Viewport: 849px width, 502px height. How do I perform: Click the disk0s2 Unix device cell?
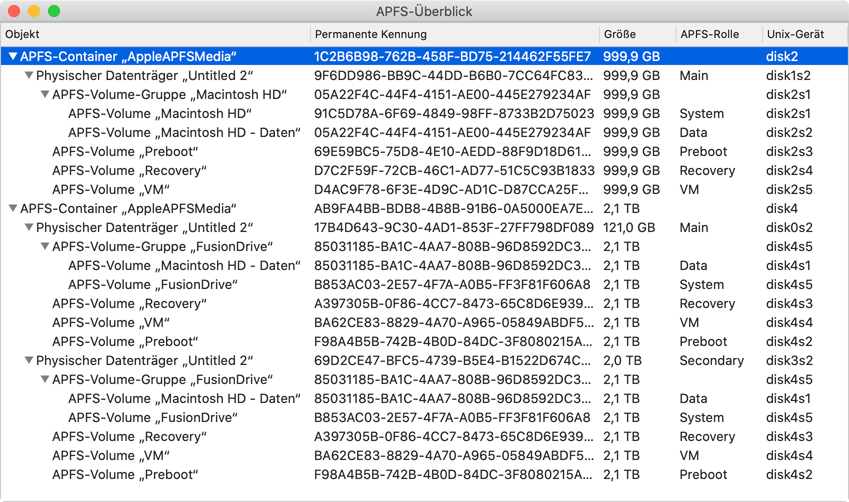(x=788, y=227)
